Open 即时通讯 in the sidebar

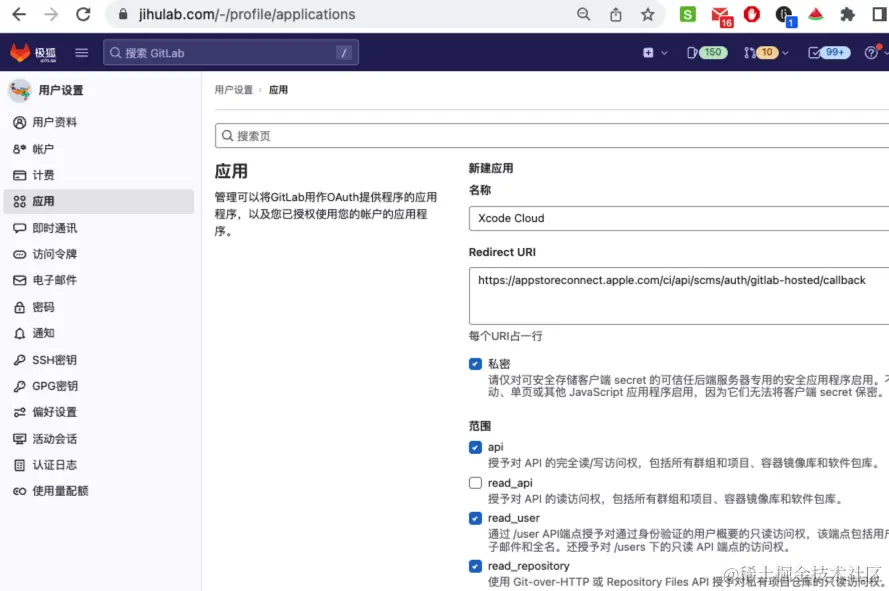click(99, 228)
